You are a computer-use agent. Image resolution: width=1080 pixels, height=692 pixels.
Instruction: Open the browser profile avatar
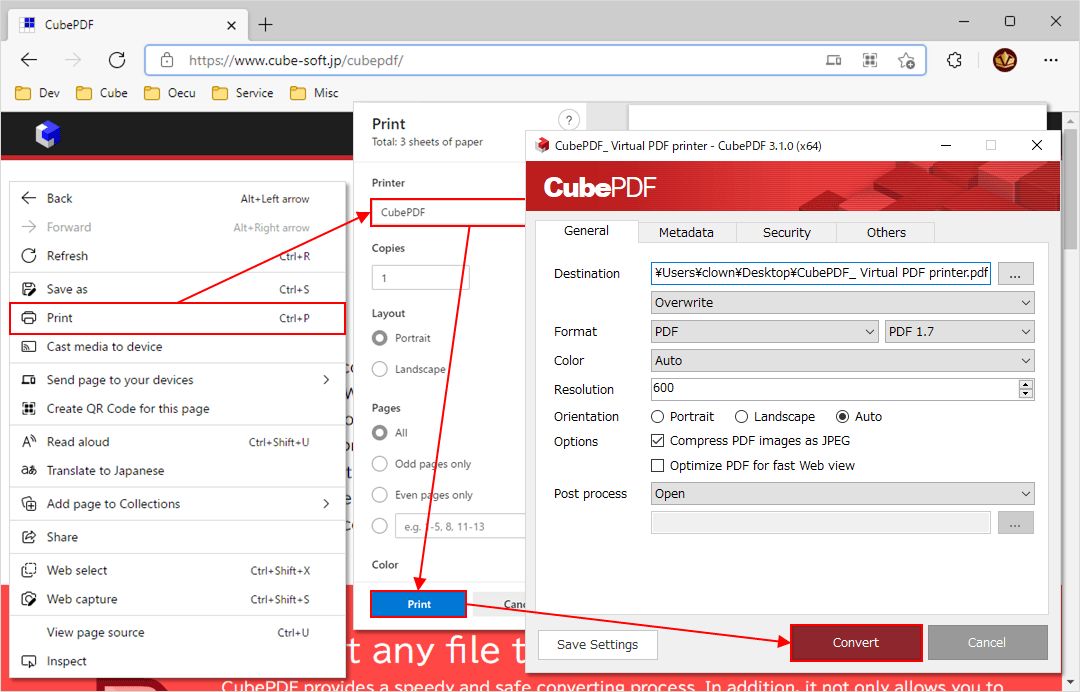click(x=1004, y=59)
